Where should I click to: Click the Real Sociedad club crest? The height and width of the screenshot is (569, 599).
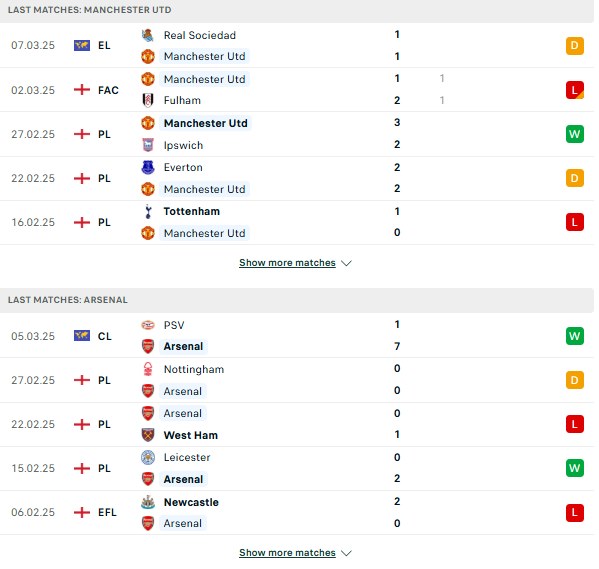(x=148, y=35)
